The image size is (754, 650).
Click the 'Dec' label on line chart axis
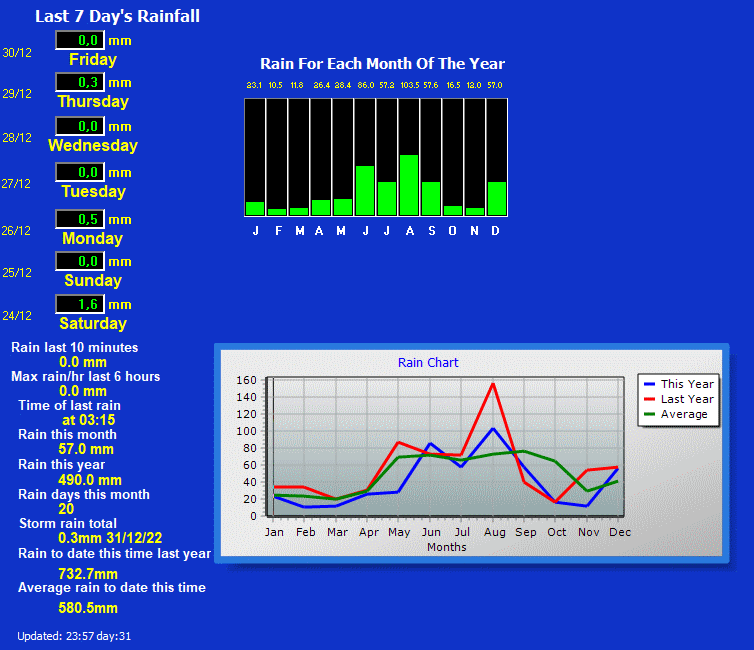pyautogui.click(x=620, y=533)
